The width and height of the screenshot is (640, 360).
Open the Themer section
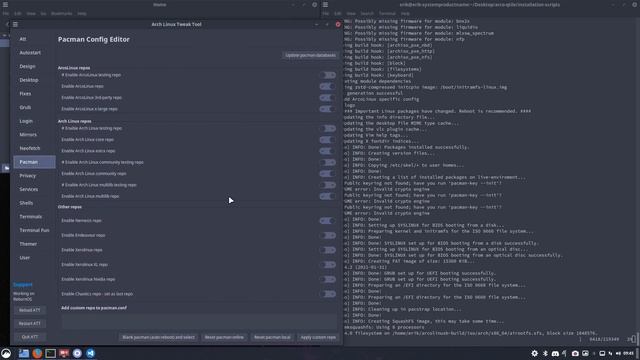(x=34, y=244)
